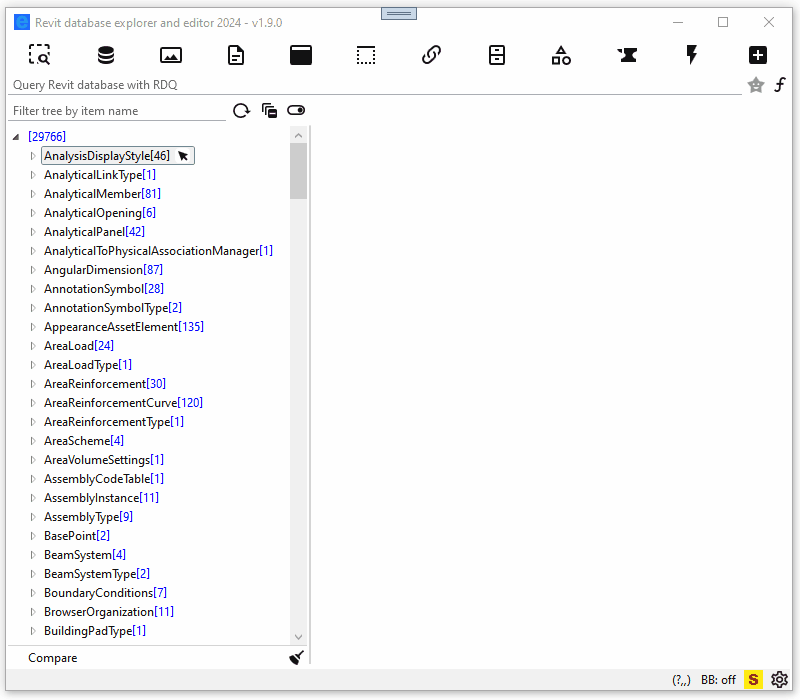Click the tree vertical scrollbar thumb
This screenshot has width=800, height=700.
tap(298, 171)
